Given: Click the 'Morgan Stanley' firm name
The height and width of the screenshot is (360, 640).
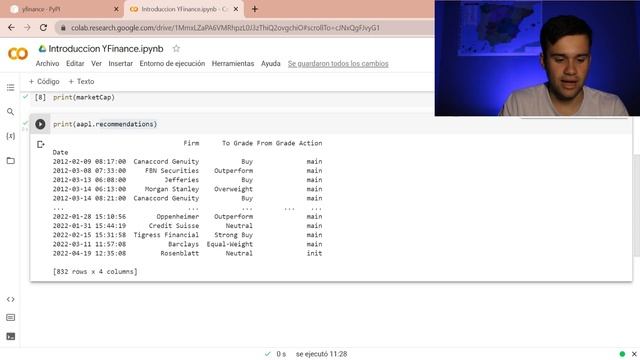Looking at the screenshot, I should coord(172,189).
